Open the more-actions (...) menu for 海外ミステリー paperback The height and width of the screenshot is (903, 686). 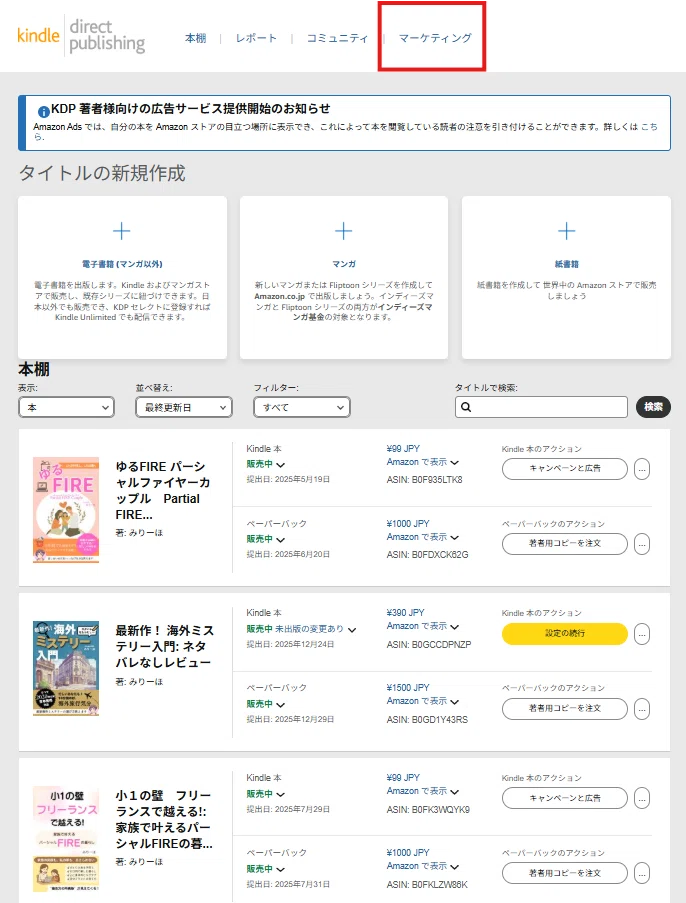tap(642, 709)
